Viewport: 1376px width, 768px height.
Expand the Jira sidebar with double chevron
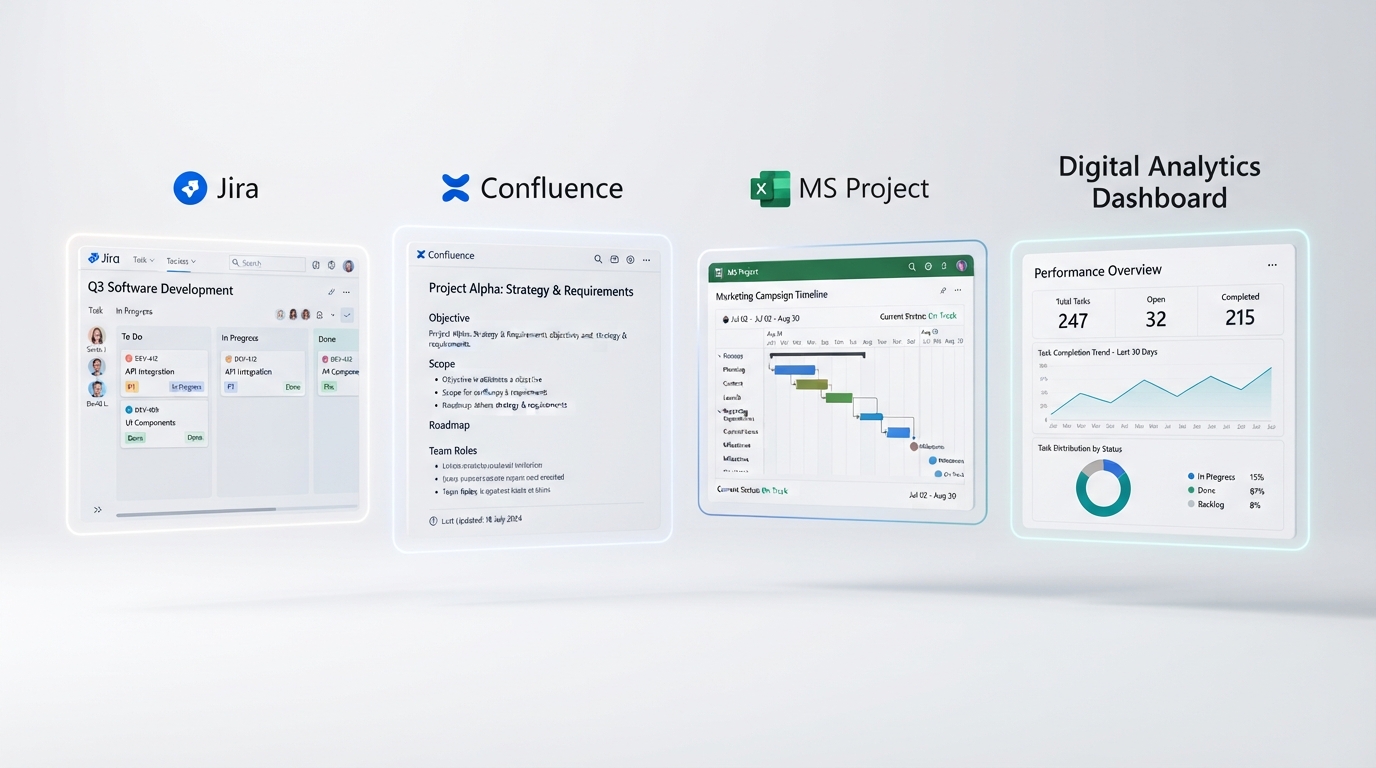pos(98,510)
